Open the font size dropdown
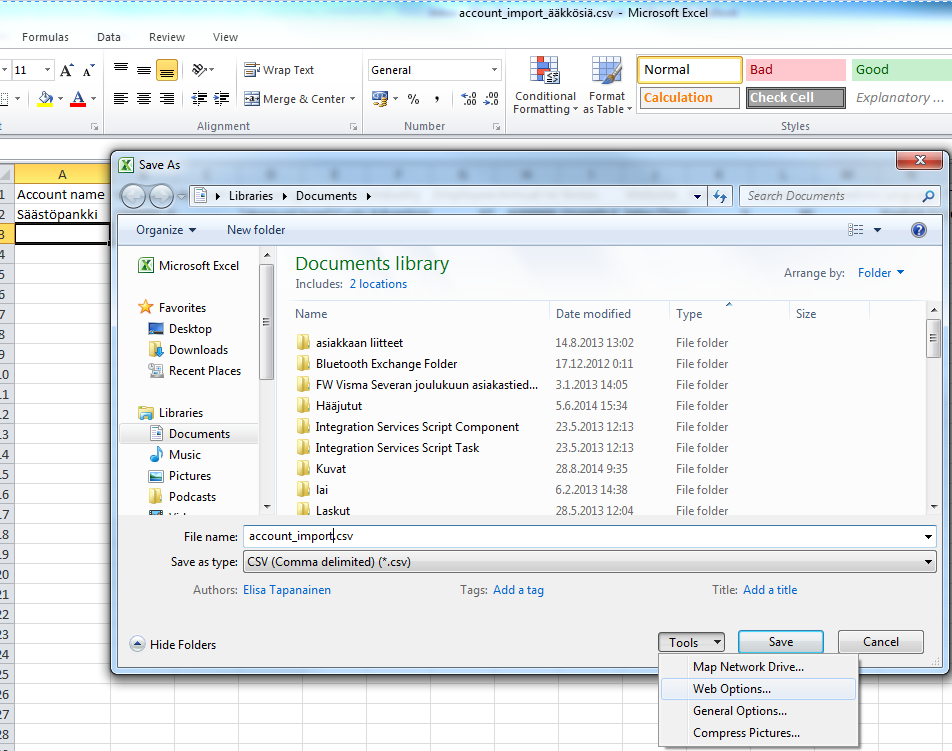952x751 pixels. (x=47, y=70)
